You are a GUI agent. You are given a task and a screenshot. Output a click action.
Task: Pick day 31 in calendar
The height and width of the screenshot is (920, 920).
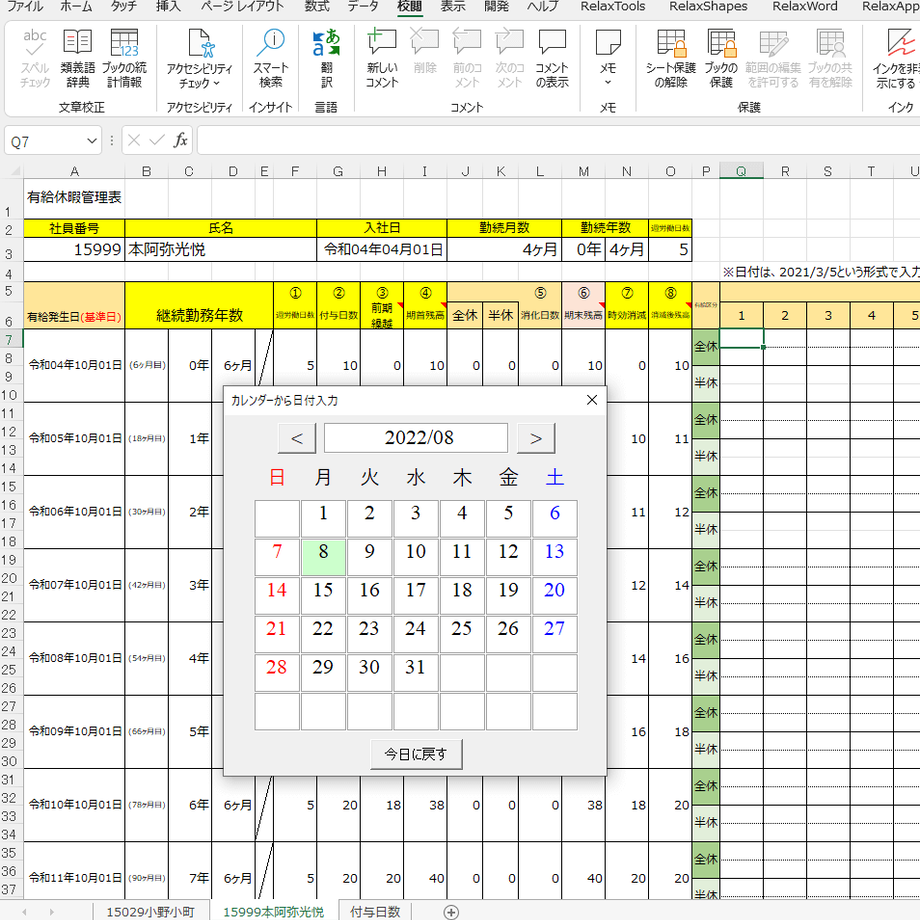tap(415, 672)
